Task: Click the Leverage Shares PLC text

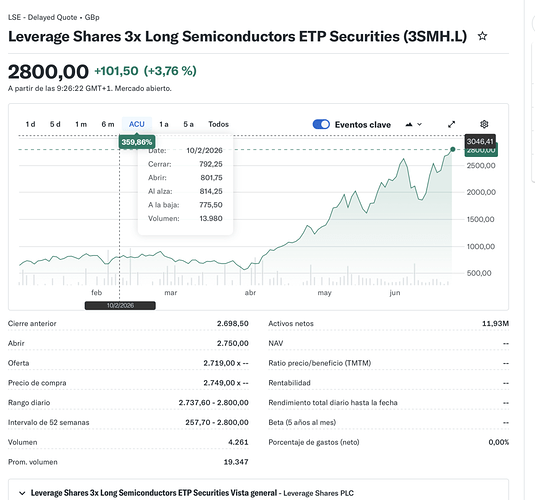Action: [x=318, y=493]
